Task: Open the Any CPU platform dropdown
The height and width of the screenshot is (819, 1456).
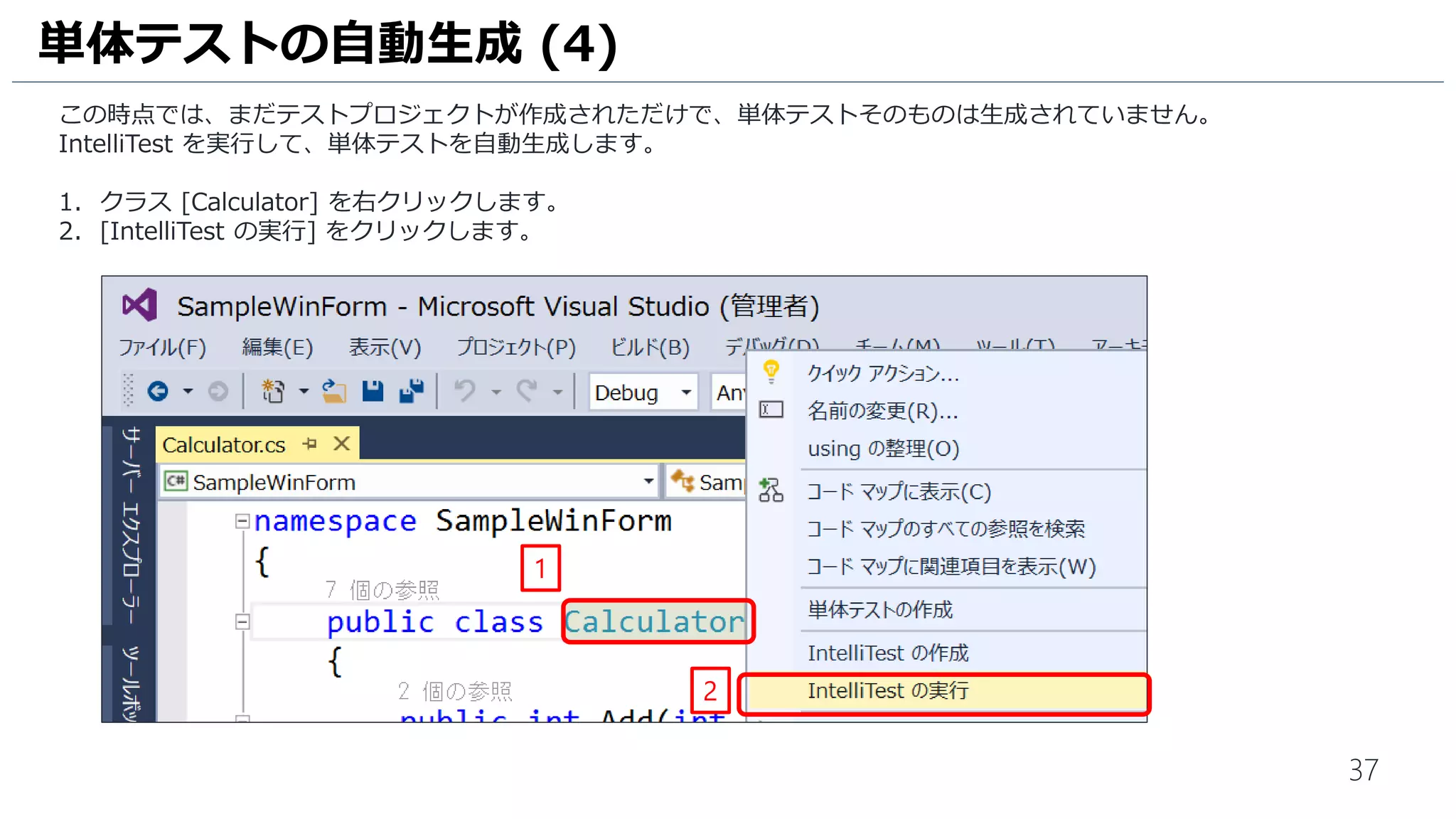Action: pyautogui.click(x=729, y=392)
